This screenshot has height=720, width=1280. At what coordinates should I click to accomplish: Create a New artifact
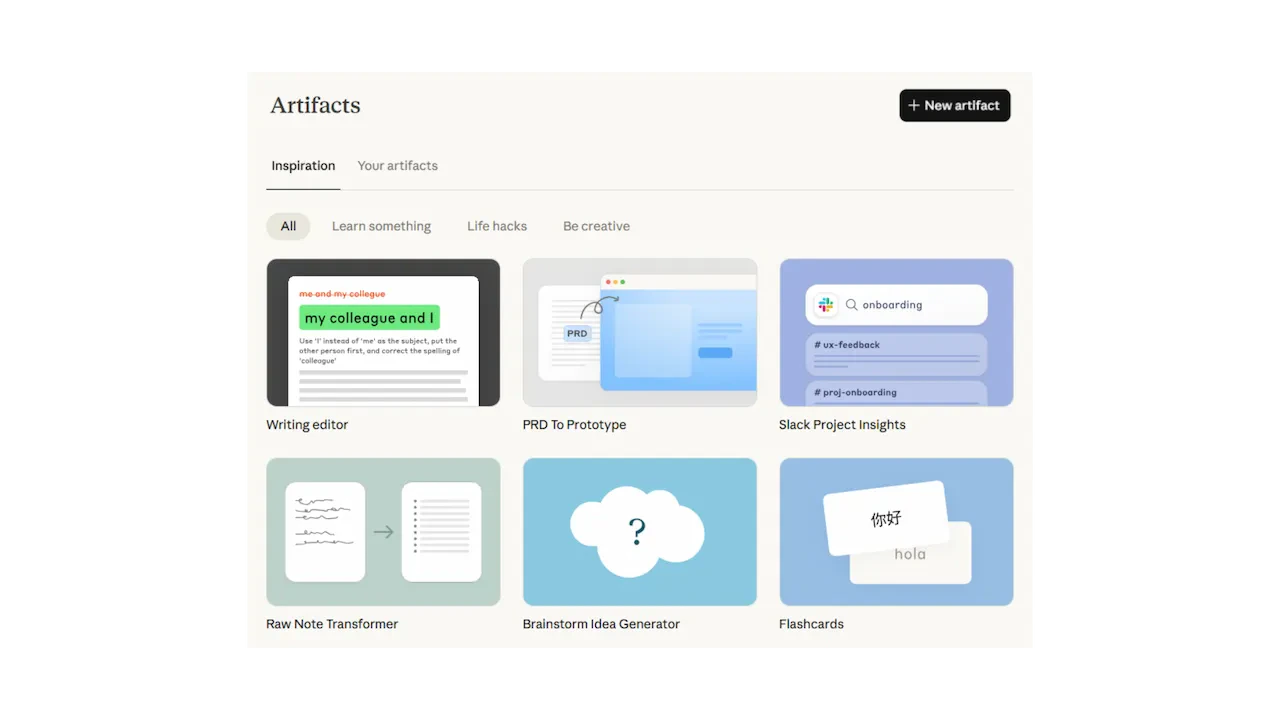(954, 105)
